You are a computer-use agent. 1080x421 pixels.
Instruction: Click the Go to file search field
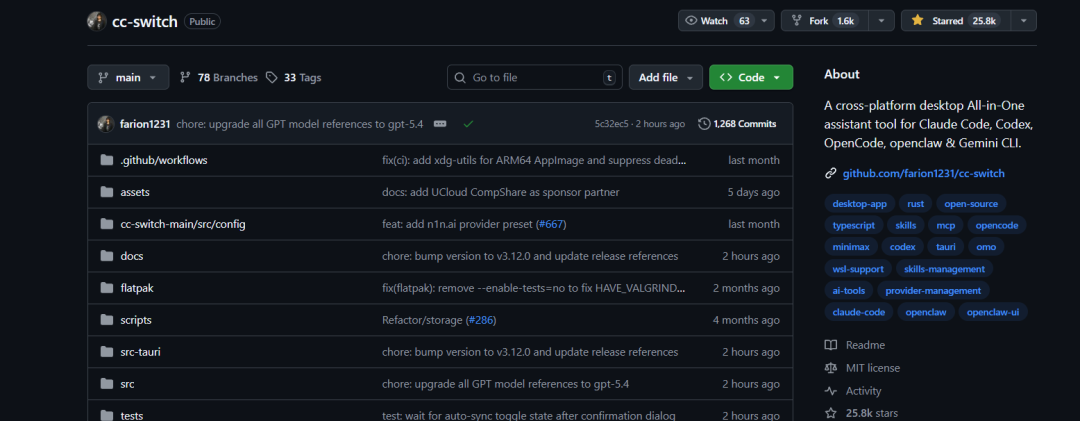(534, 77)
